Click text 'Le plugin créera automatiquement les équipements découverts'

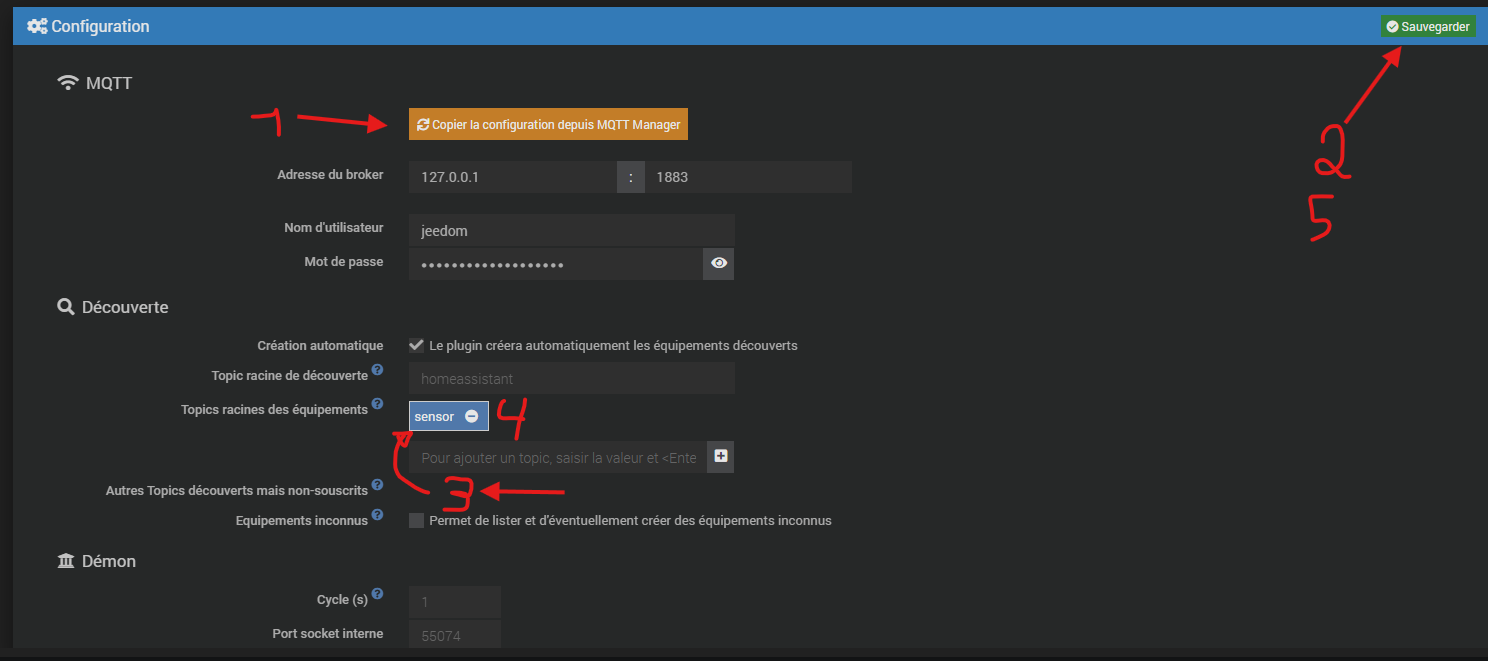pyautogui.click(x=613, y=346)
